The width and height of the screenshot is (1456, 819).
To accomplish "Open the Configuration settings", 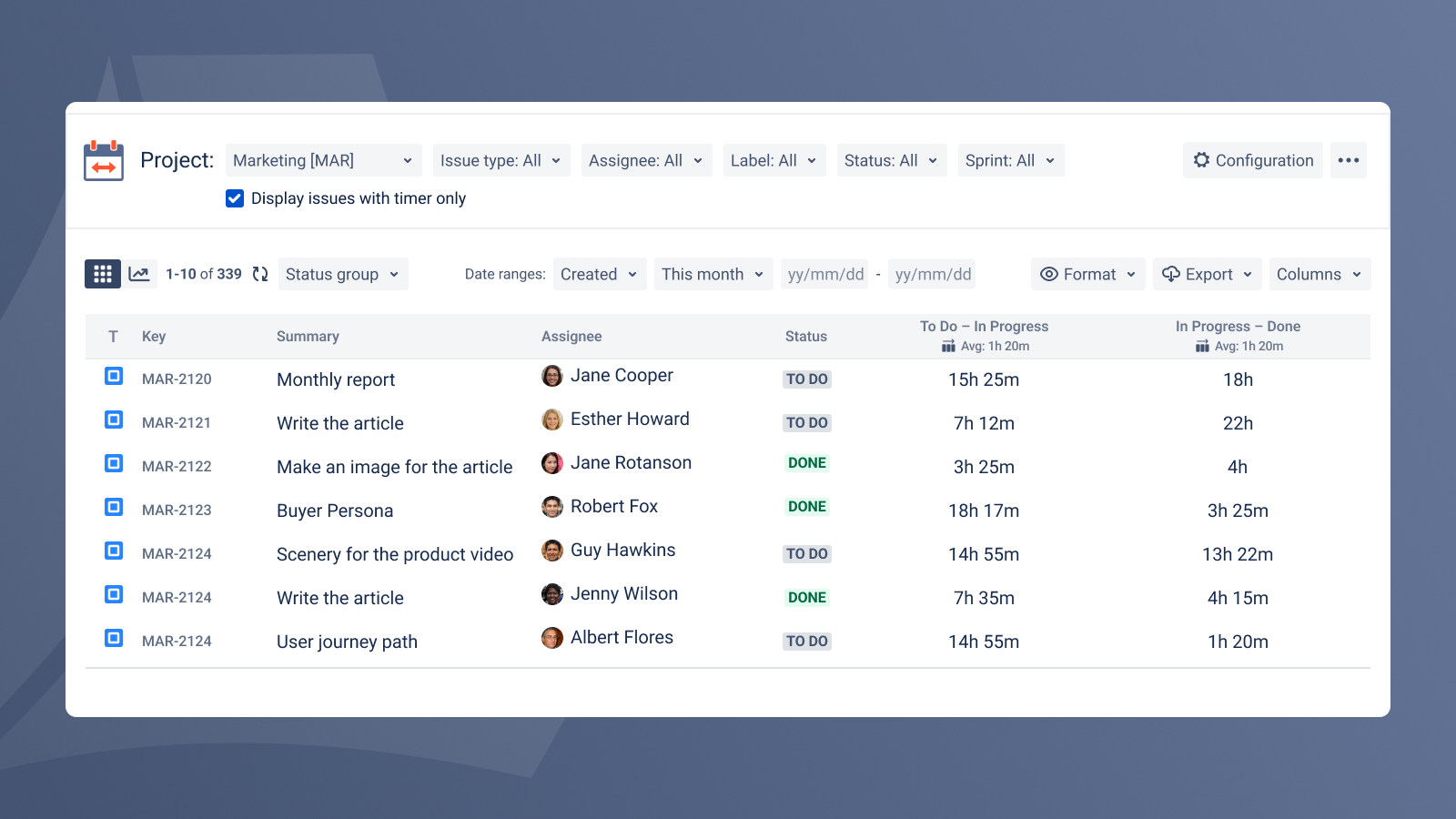I will pos(1252,160).
